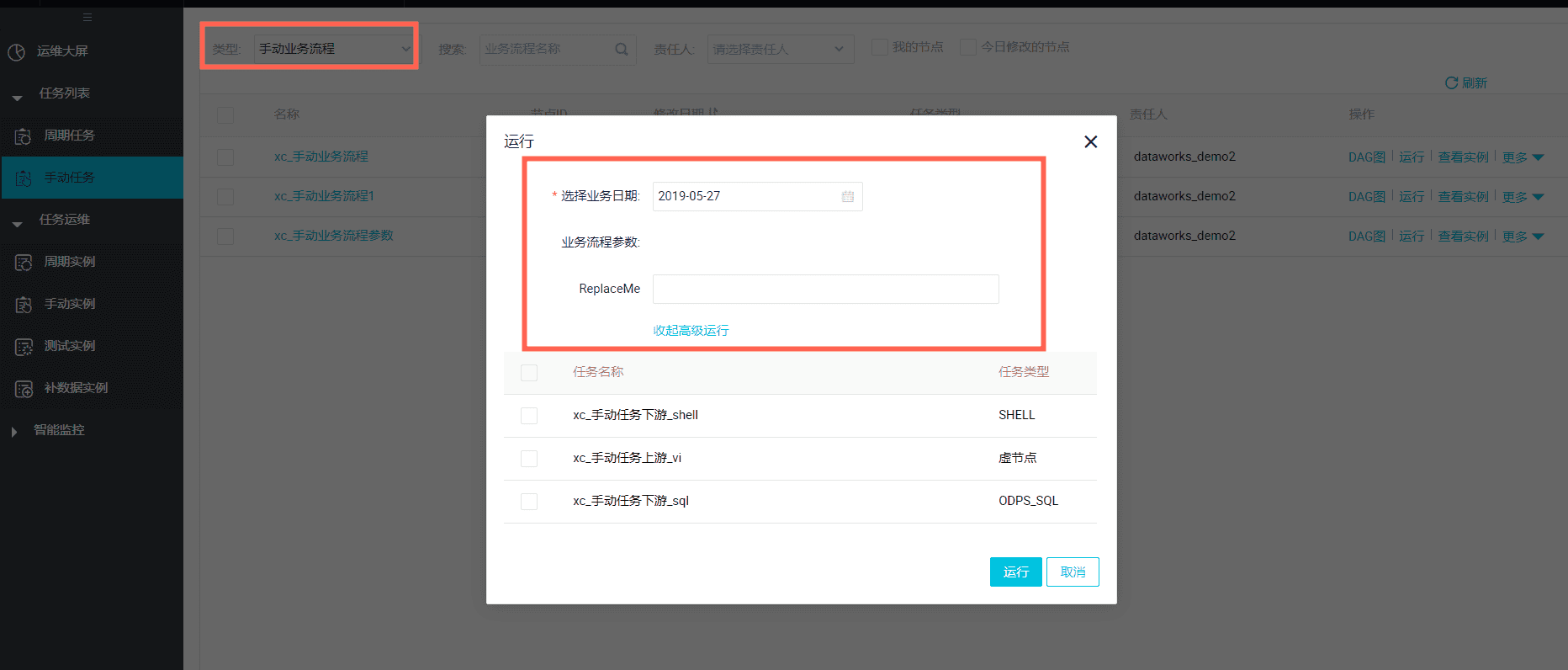Click the 手动实例 sidebar icon
The image size is (1568, 670).
pos(24,304)
